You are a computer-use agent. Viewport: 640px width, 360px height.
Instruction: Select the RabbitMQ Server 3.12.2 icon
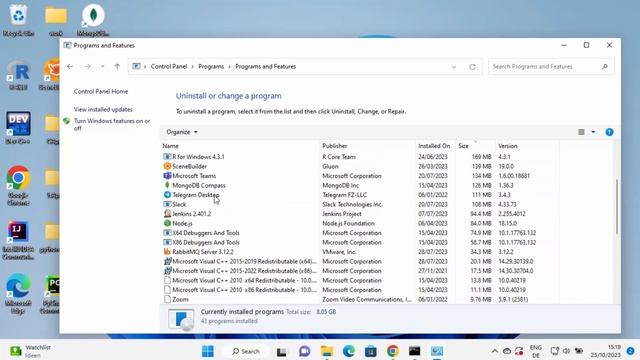click(x=167, y=252)
